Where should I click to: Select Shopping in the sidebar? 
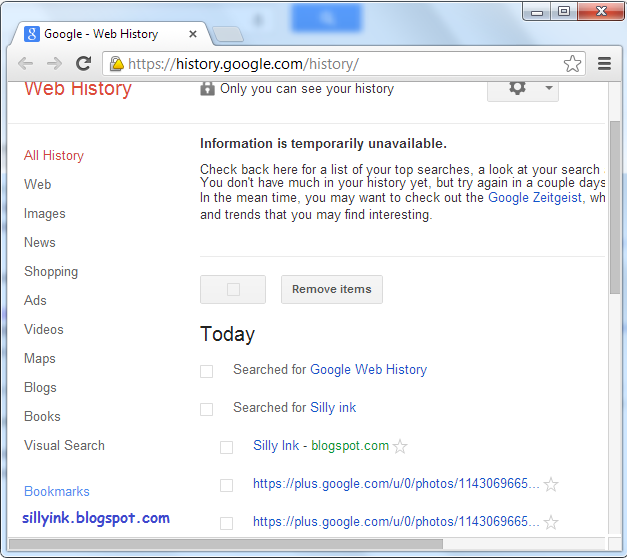pyautogui.click(x=51, y=272)
